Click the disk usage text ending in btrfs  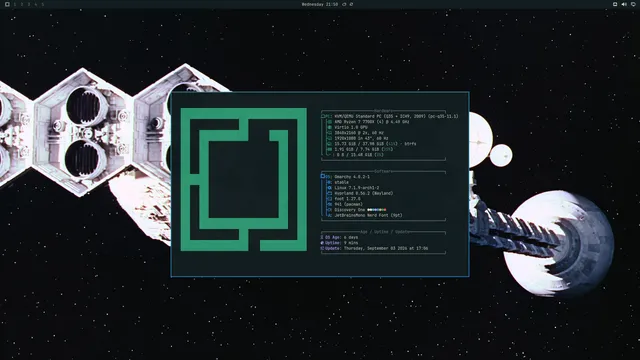376,144
